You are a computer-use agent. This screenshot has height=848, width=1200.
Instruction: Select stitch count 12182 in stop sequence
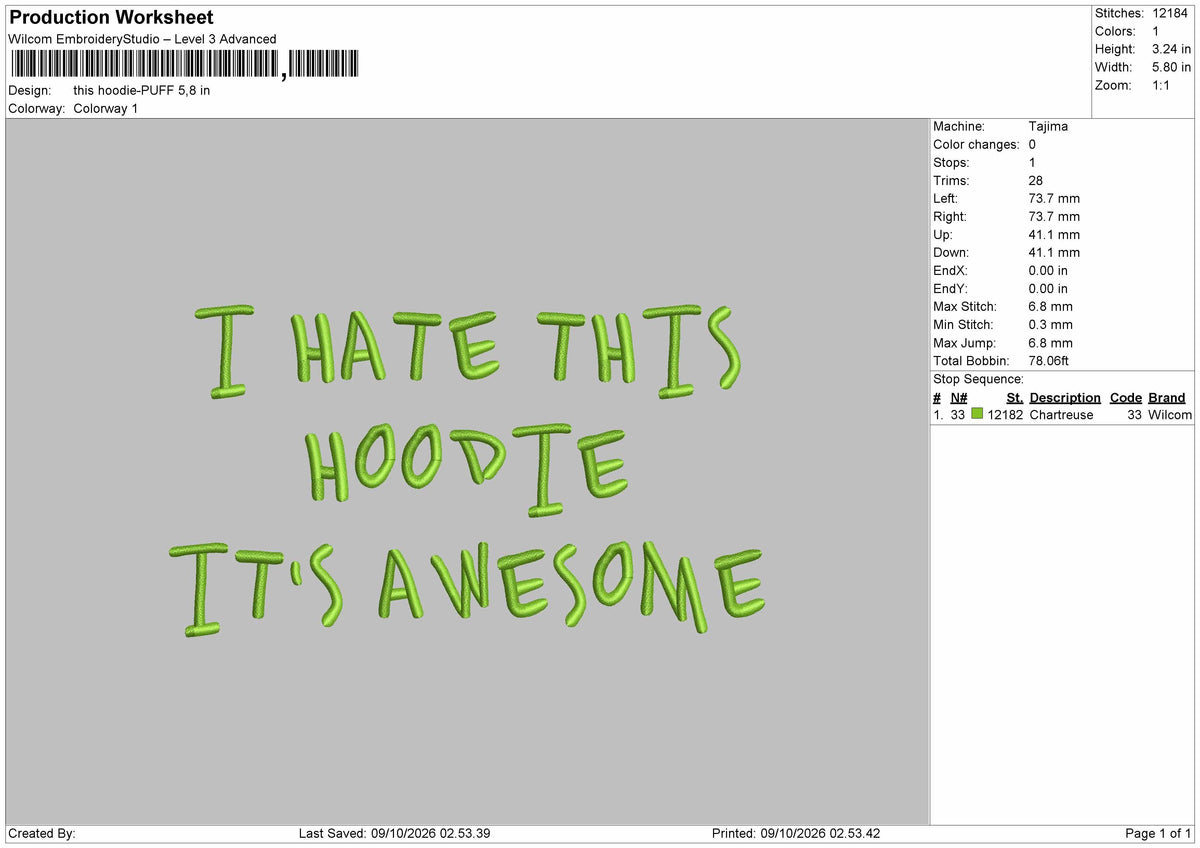1005,414
